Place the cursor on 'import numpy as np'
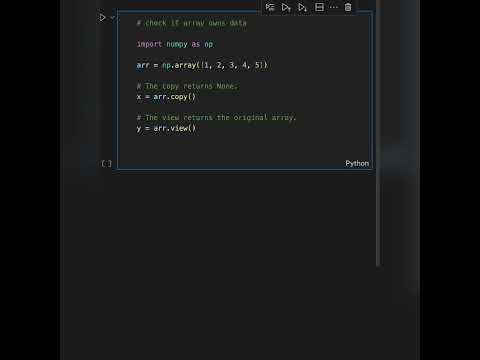Viewport: 480px width, 360px height. coord(175,44)
